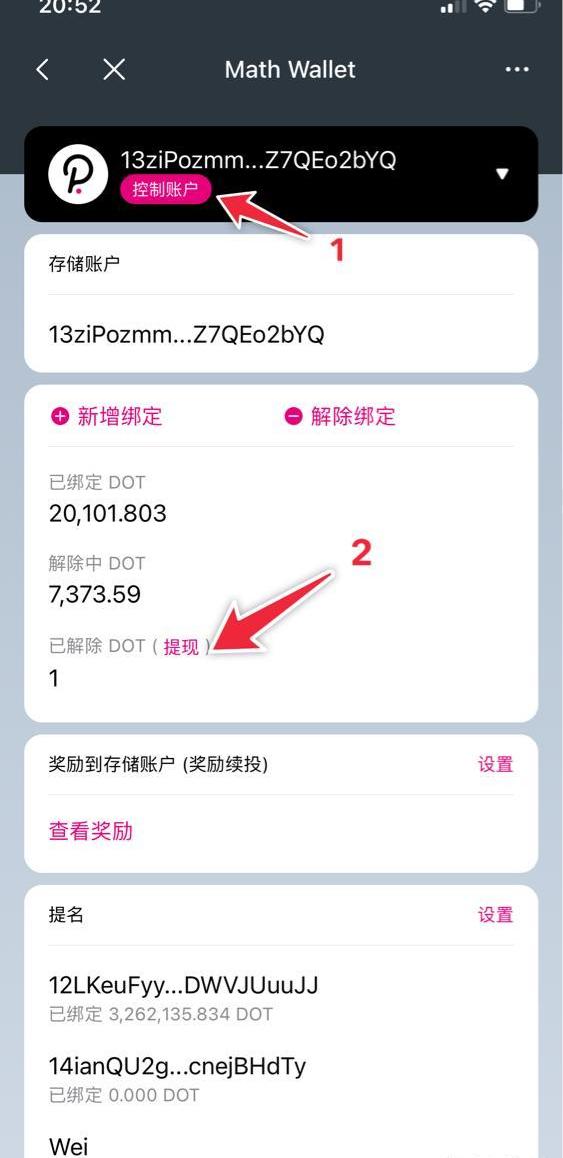Tap the Wi-Fi status bar icon
Screen dimensions: 563x1158
(x=485, y=7)
